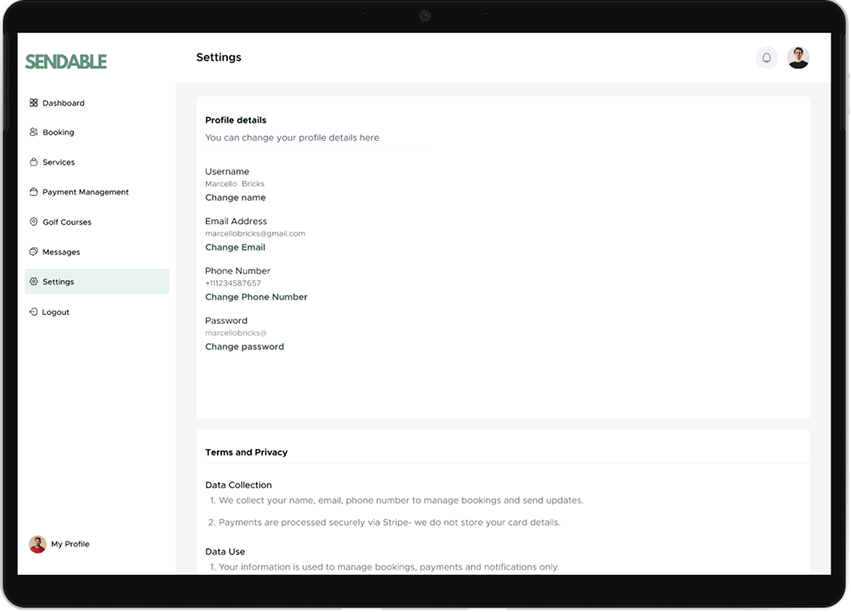Screen dimensions: 851x612
Task: Click the My Profile avatar picture
Action: coord(38,544)
